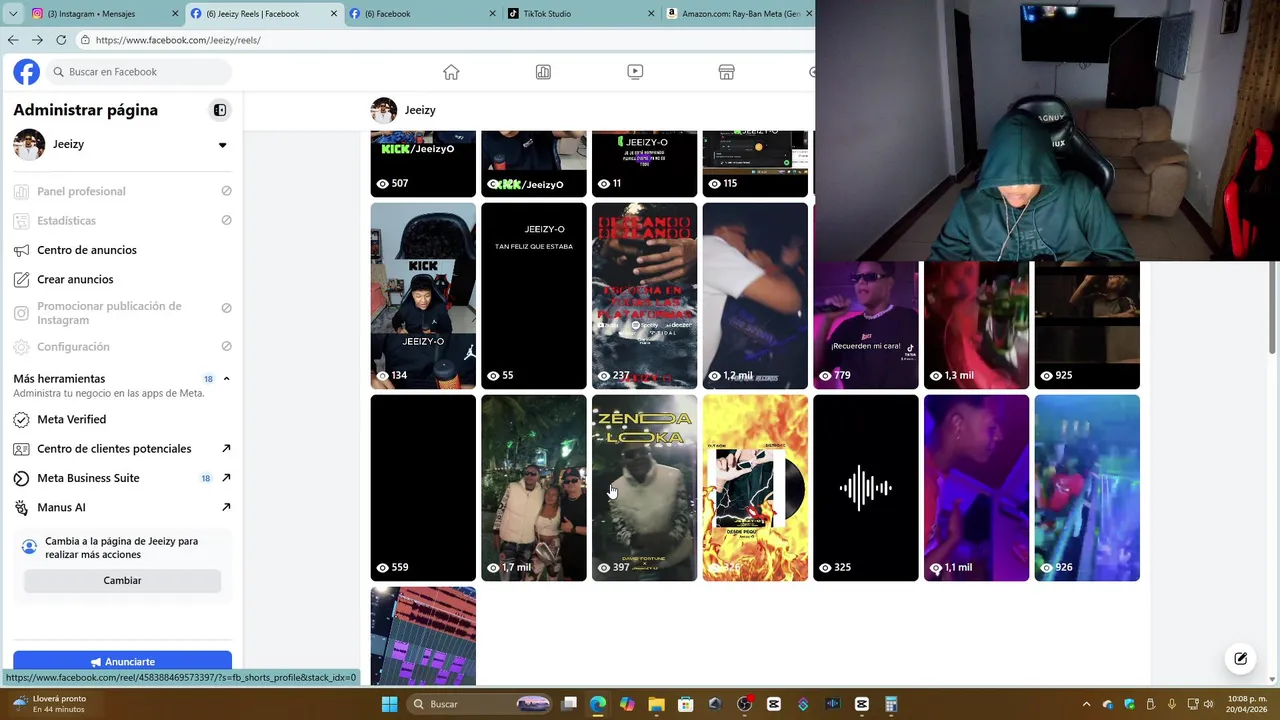Open Microsoft Store from the taskbar
The height and width of the screenshot is (720, 1280).
pyautogui.click(x=686, y=704)
